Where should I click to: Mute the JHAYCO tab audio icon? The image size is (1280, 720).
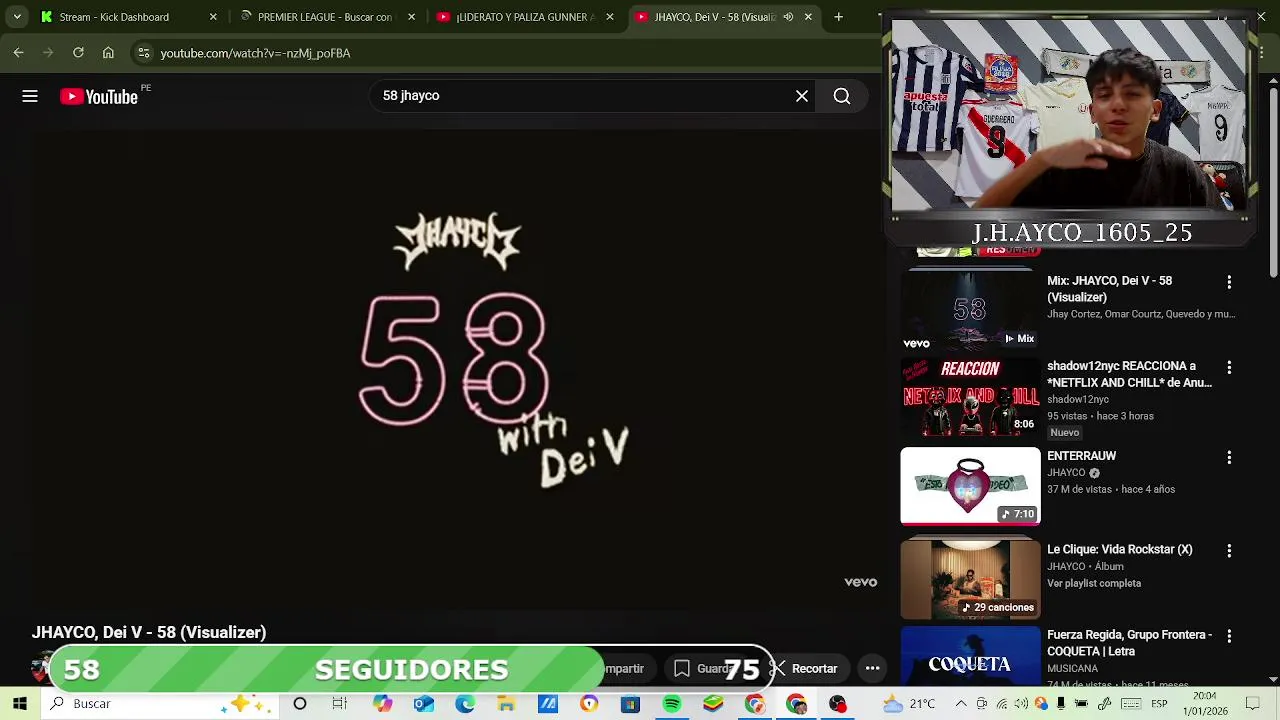click(788, 17)
